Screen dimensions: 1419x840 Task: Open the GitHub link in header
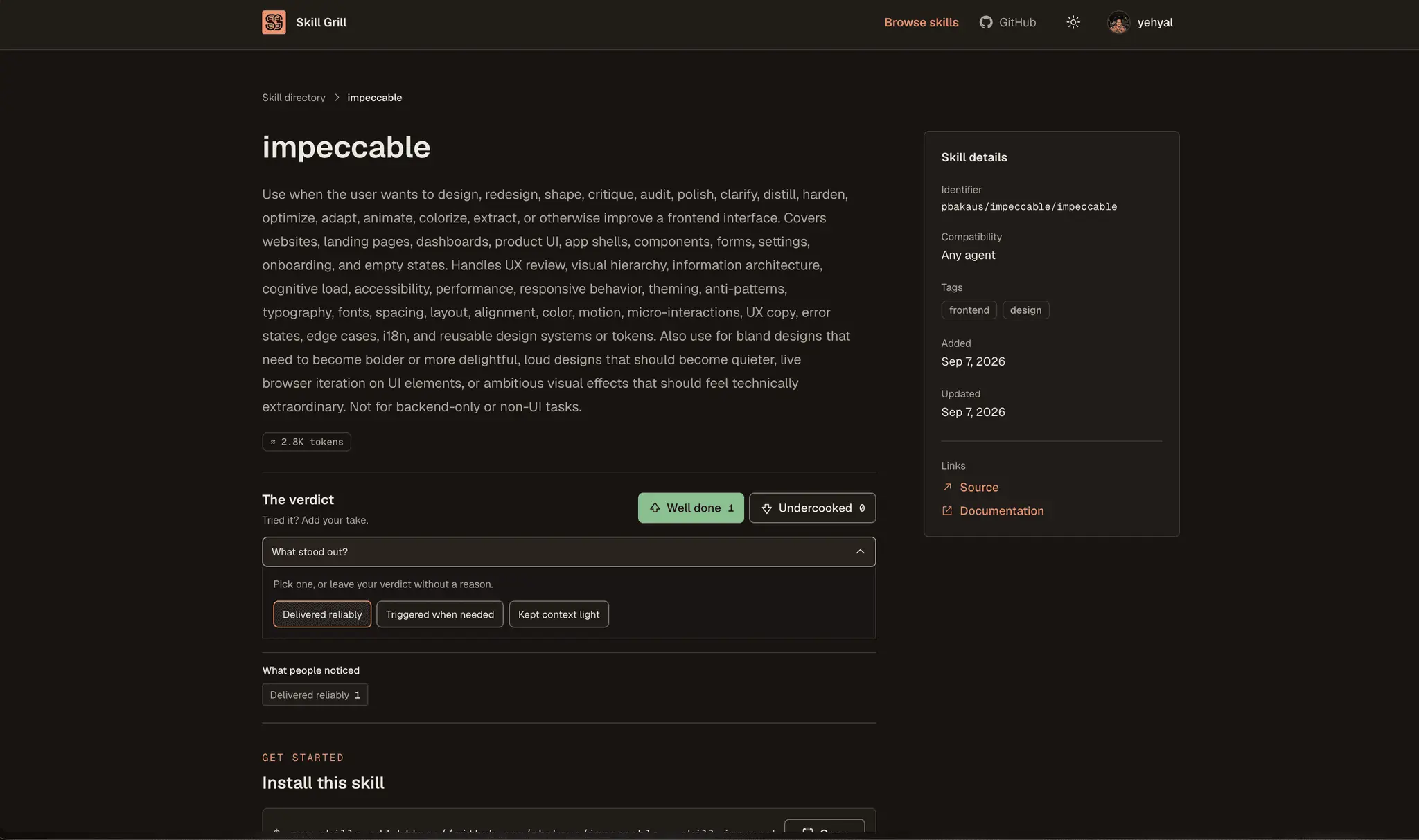pos(1007,22)
